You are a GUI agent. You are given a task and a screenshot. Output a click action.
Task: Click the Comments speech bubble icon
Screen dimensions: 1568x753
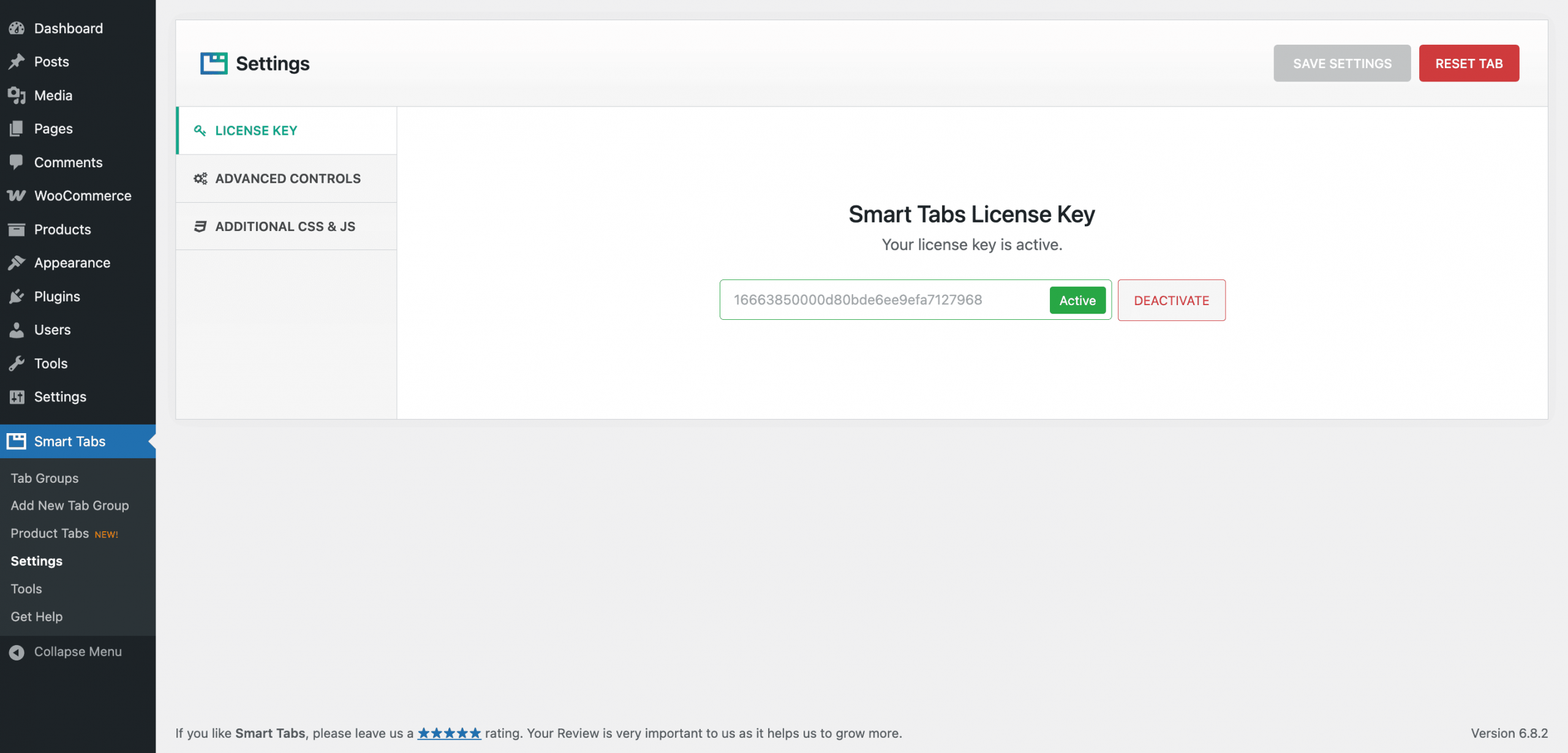tap(17, 162)
